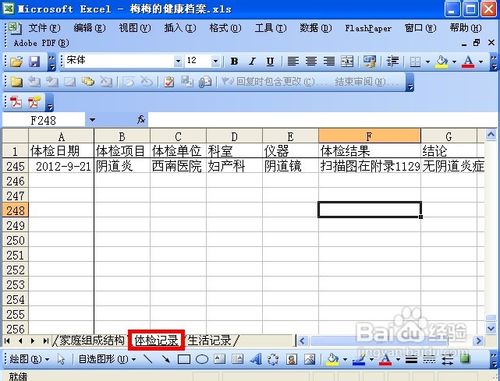Insert Picture from file icon
Image resolution: width=500 pixels, height=381 pixels.
coord(310,359)
